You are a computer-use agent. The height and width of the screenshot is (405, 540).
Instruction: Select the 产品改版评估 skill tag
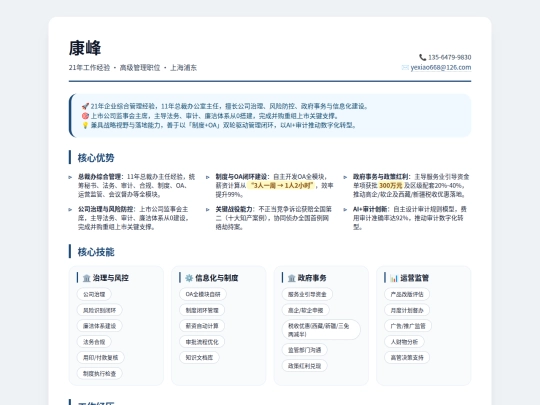[407, 294]
